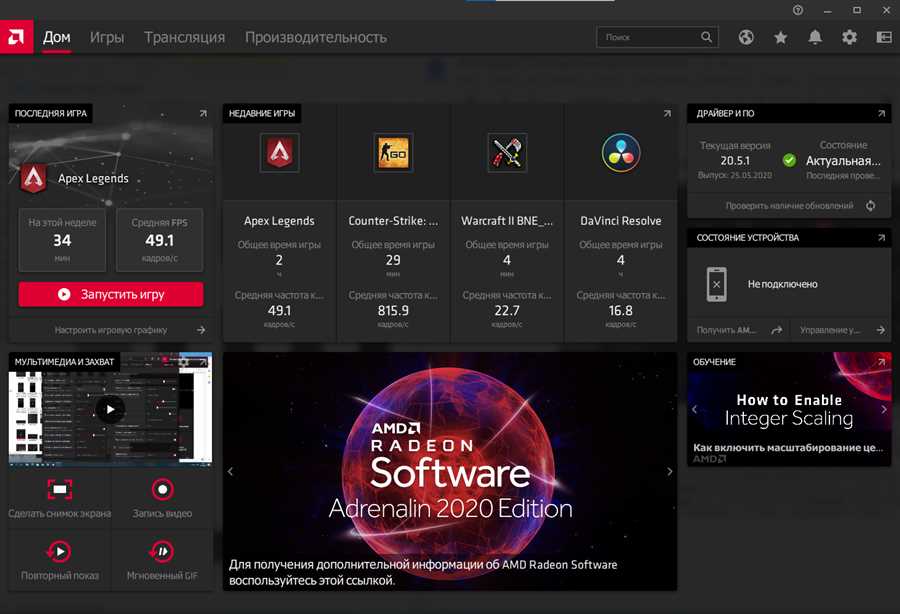Click the AMD logo icon
This screenshot has height=614, width=900.
click(16, 37)
